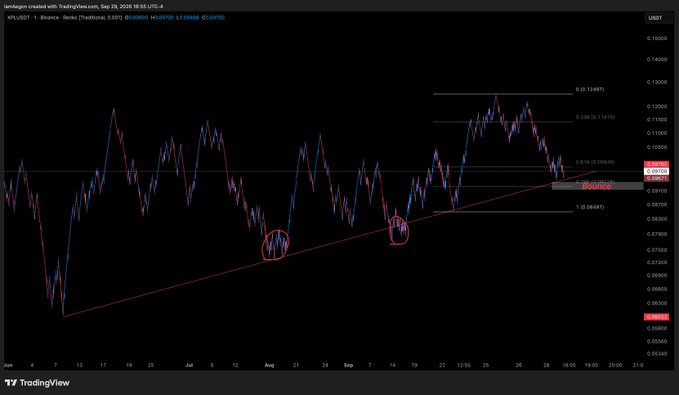The width and height of the screenshot is (679, 395).
Task: Click the 0.06300 price axis label
Action: pos(657,303)
